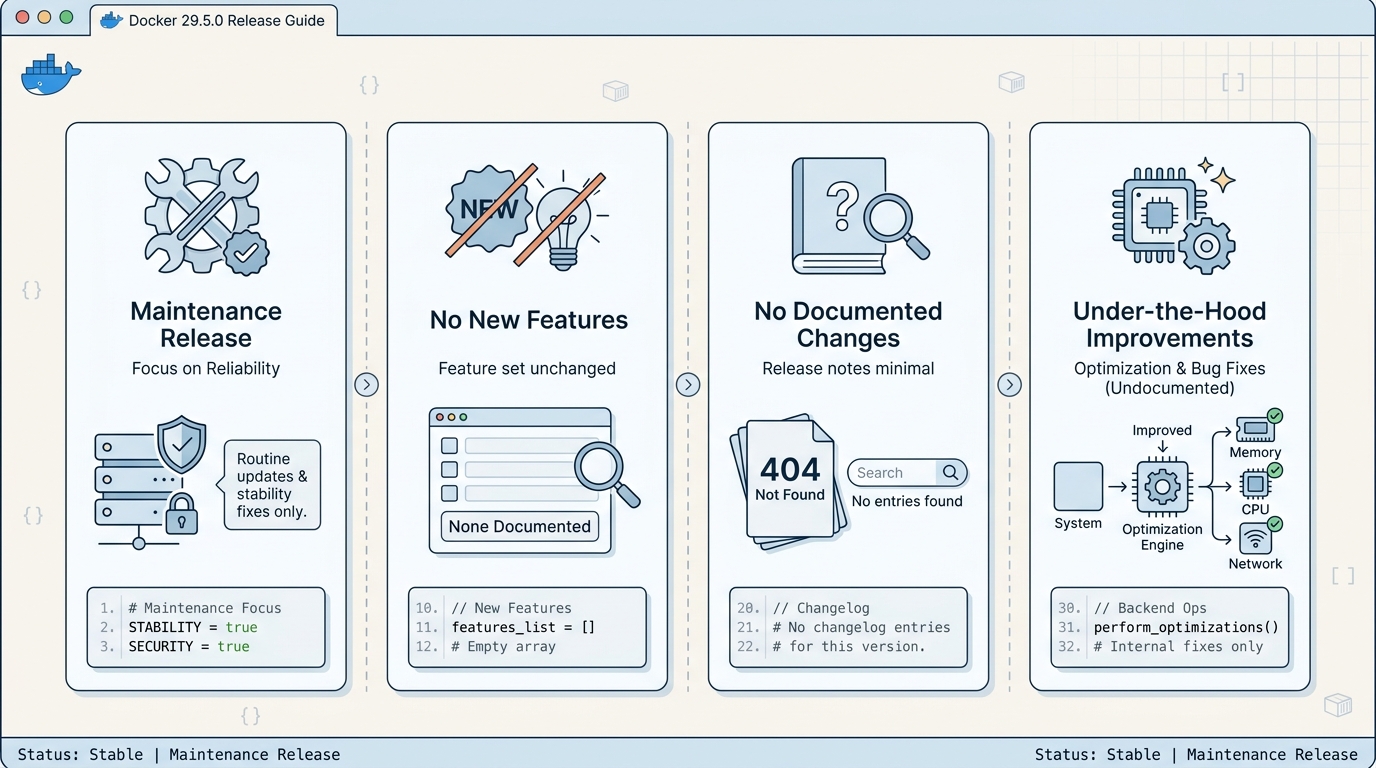Click the Search input field
This screenshot has width=1376, height=768.
pyautogui.click(x=907, y=472)
